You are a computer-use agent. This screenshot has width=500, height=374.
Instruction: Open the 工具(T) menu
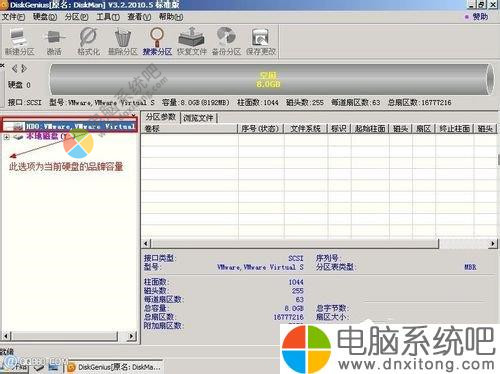[x=108, y=17]
